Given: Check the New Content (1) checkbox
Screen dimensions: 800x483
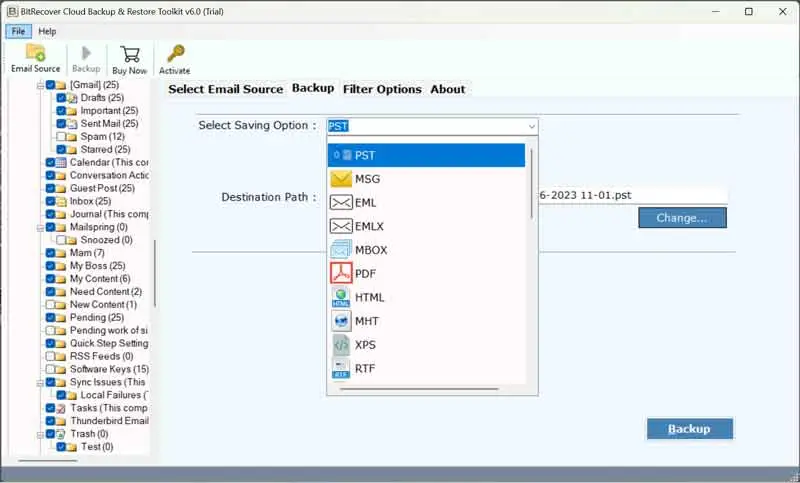Looking at the screenshot, I should pyautogui.click(x=50, y=304).
